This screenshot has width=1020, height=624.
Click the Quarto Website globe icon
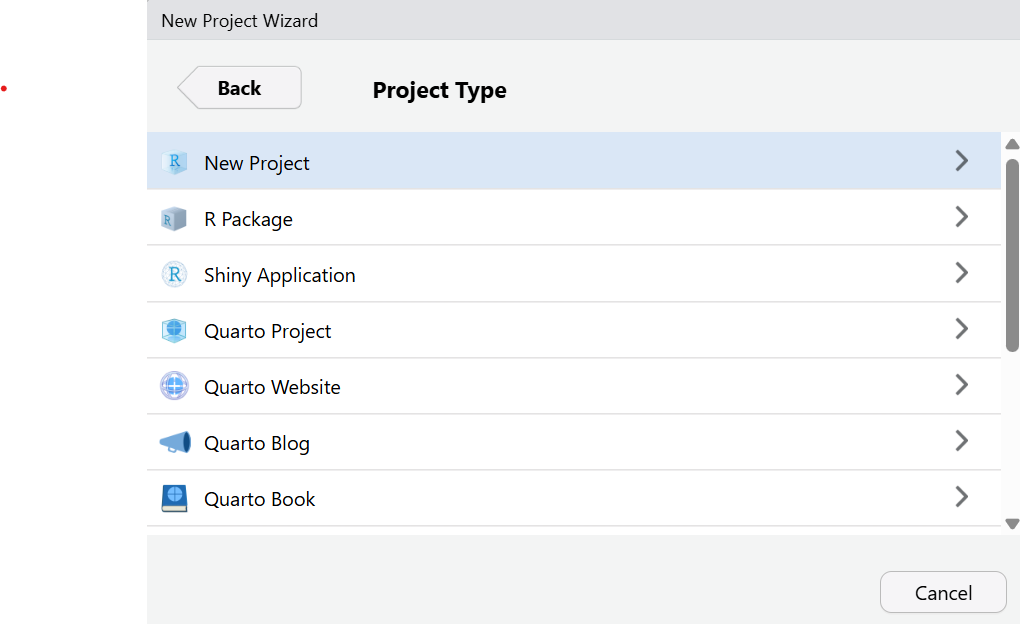tap(174, 386)
